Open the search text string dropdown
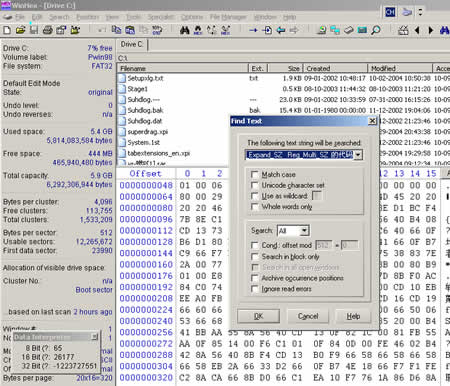The image size is (450, 386). [x=358, y=155]
